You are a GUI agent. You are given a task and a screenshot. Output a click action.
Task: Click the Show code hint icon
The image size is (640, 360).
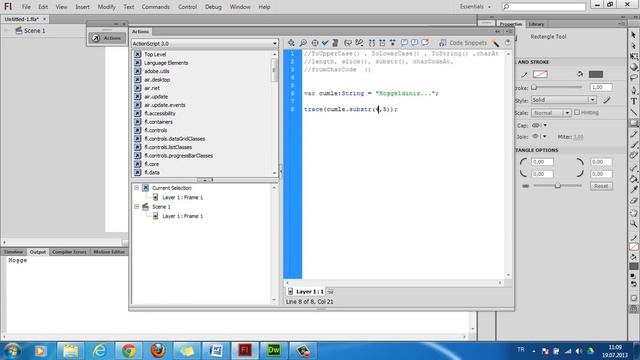click(348, 43)
